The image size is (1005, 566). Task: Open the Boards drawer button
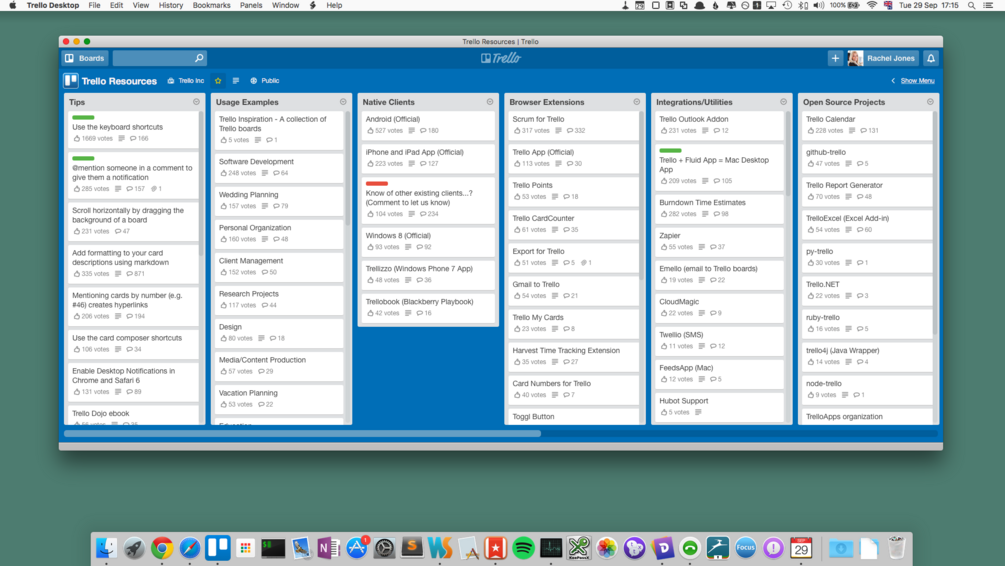[x=85, y=58]
